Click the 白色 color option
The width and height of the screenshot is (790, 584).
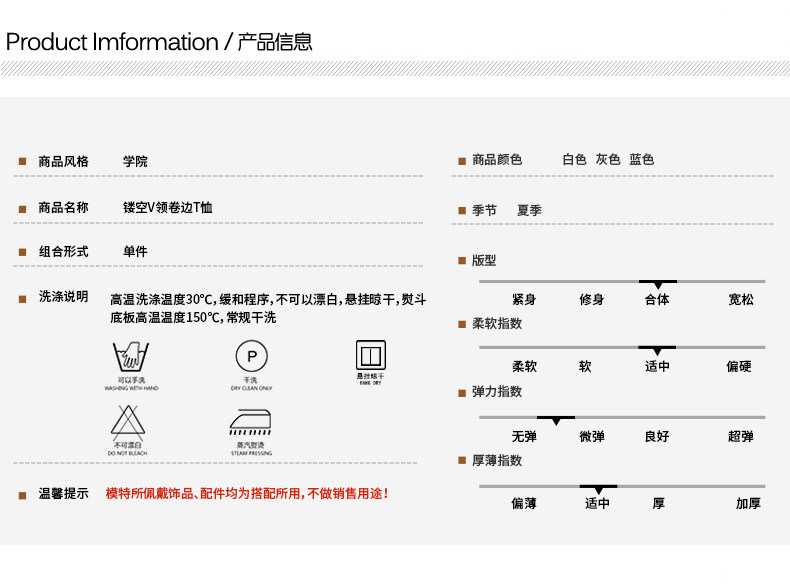pos(574,160)
